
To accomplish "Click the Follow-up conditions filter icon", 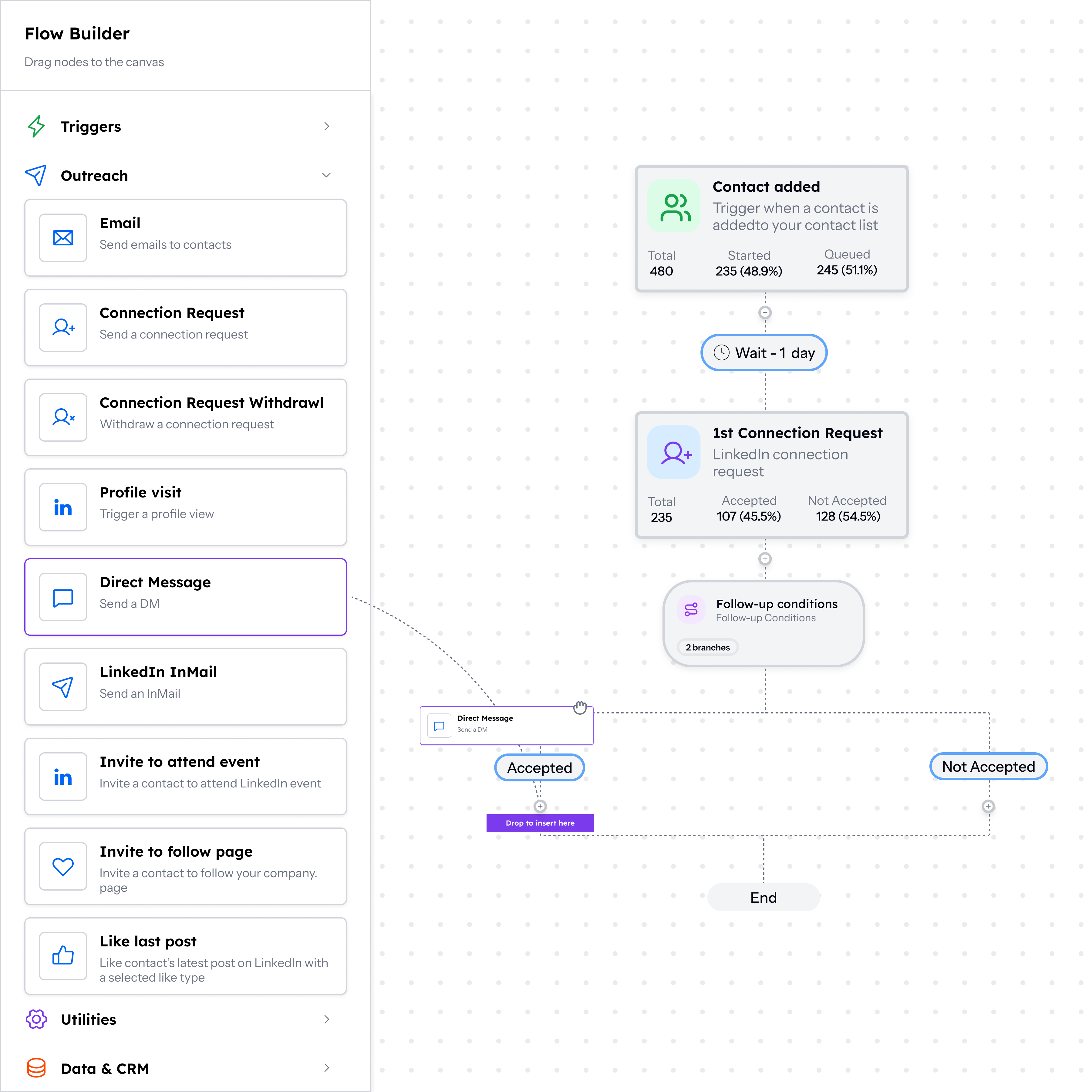I will (691, 609).
